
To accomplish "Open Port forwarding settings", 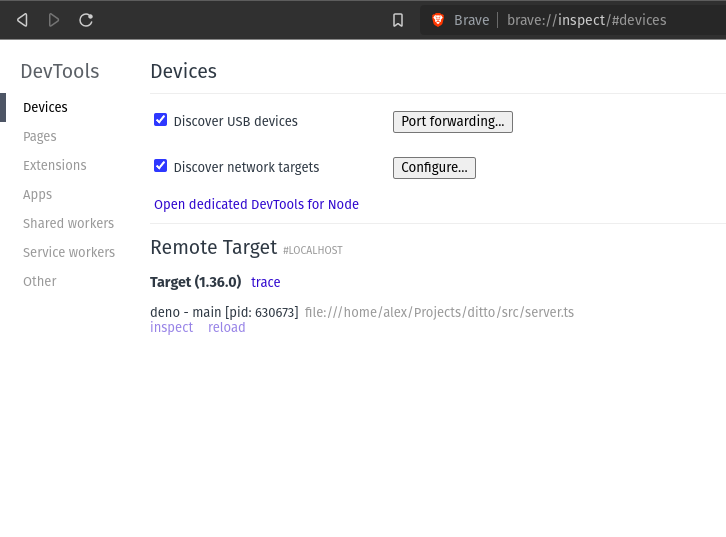I will 452,121.
